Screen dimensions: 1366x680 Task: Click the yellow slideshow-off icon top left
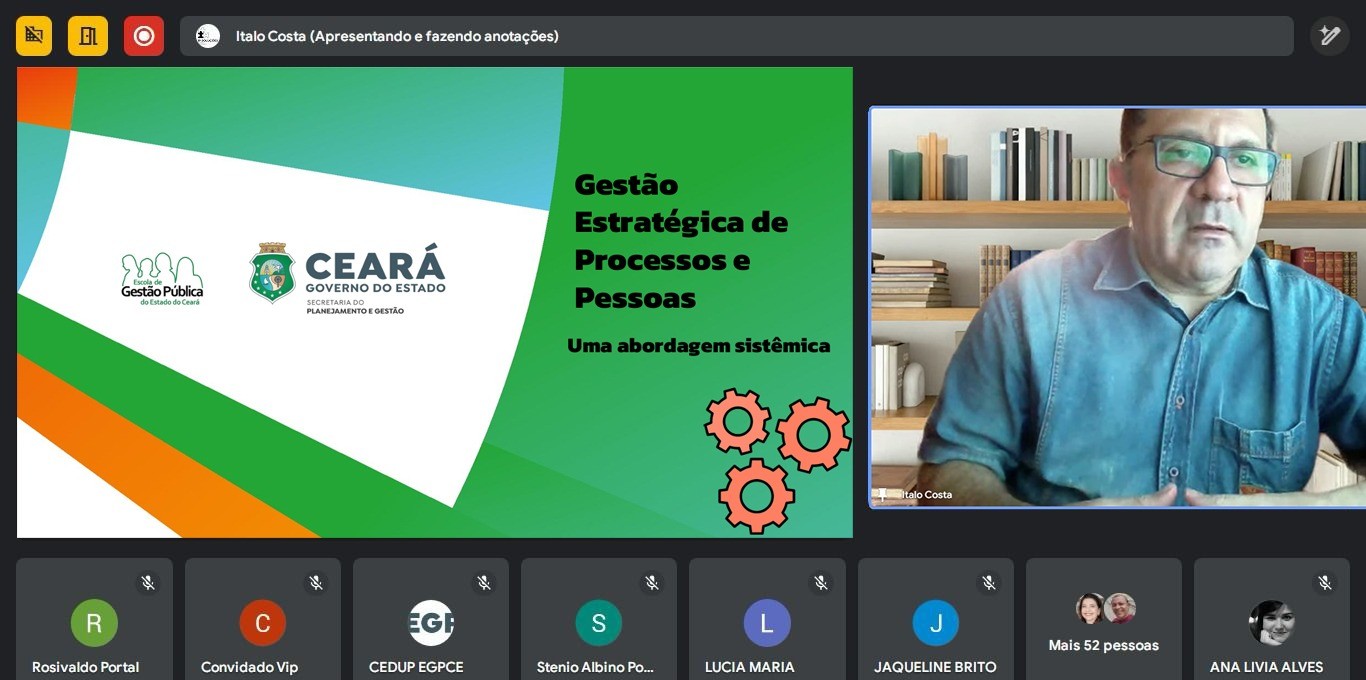point(34,36)
